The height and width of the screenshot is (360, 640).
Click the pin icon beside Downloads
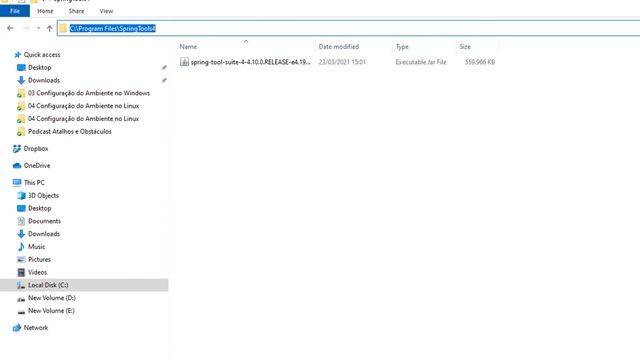pos(164,80)
